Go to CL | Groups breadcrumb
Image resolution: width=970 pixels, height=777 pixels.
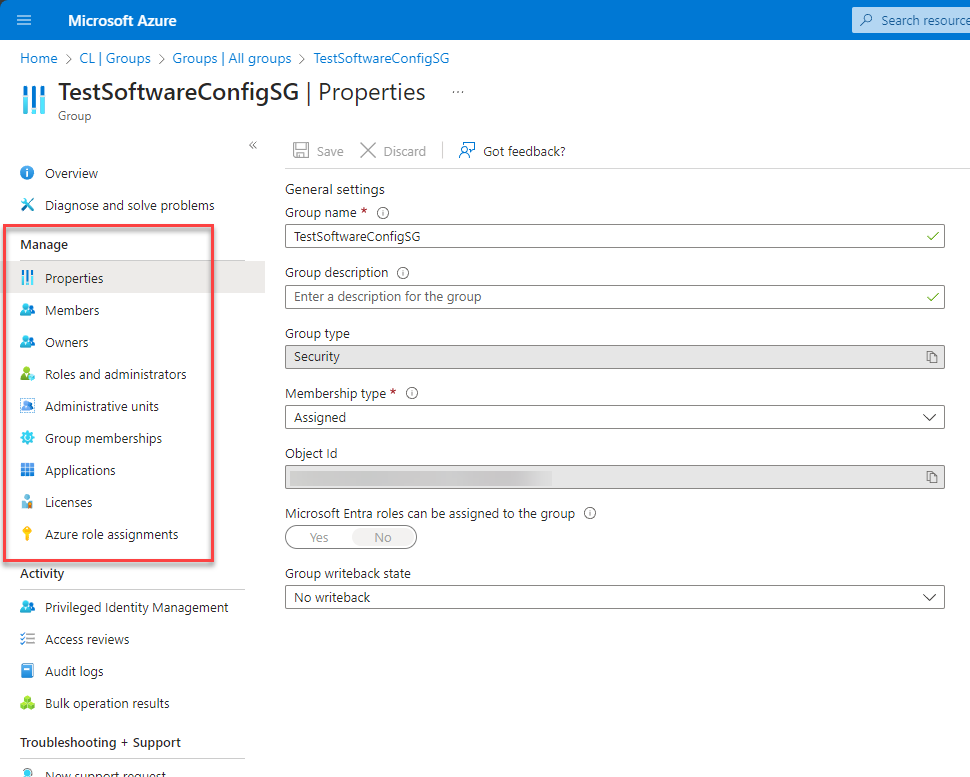point(115,58)
